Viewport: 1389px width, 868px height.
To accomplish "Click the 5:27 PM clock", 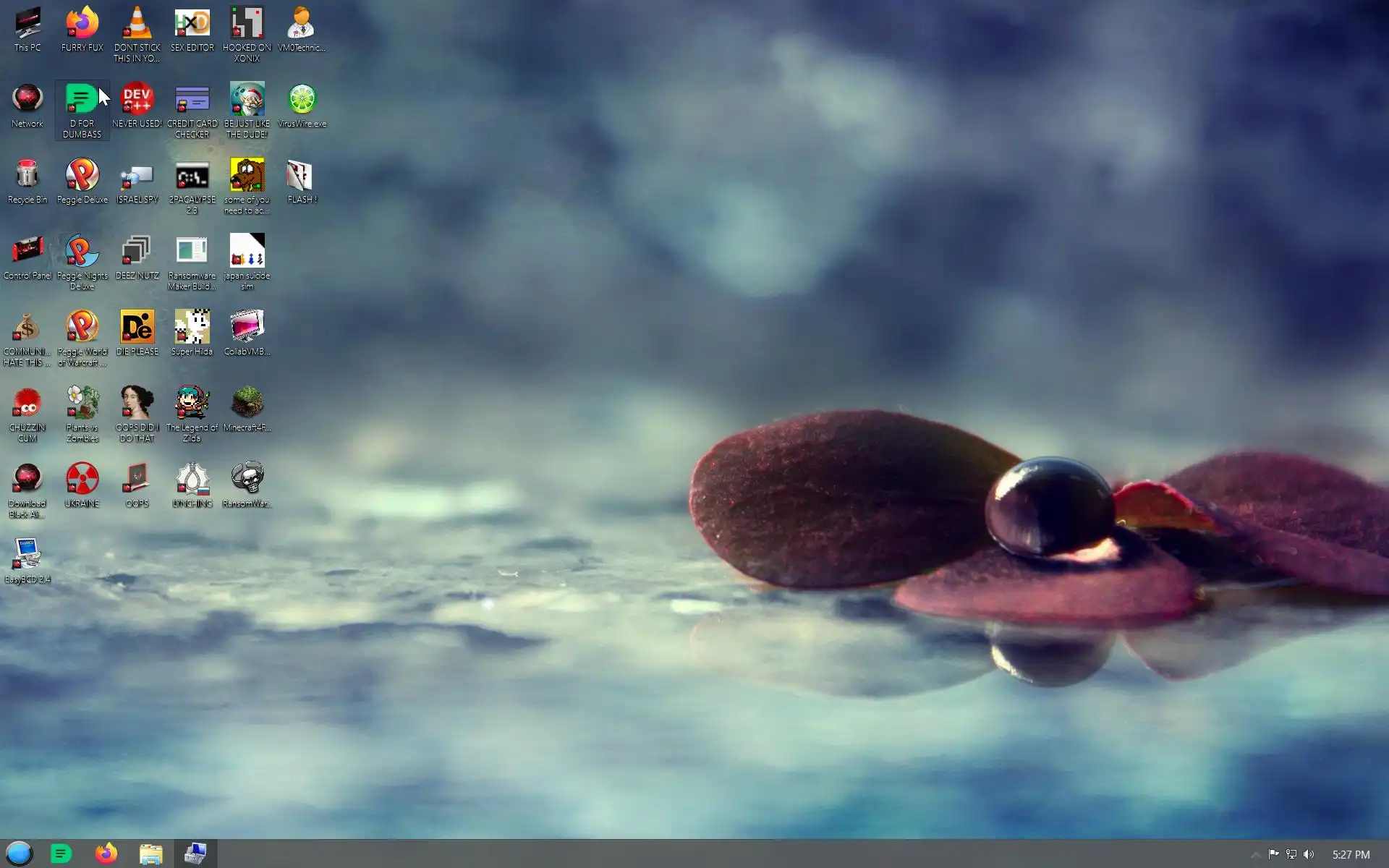I will [x=1351, y=854].
